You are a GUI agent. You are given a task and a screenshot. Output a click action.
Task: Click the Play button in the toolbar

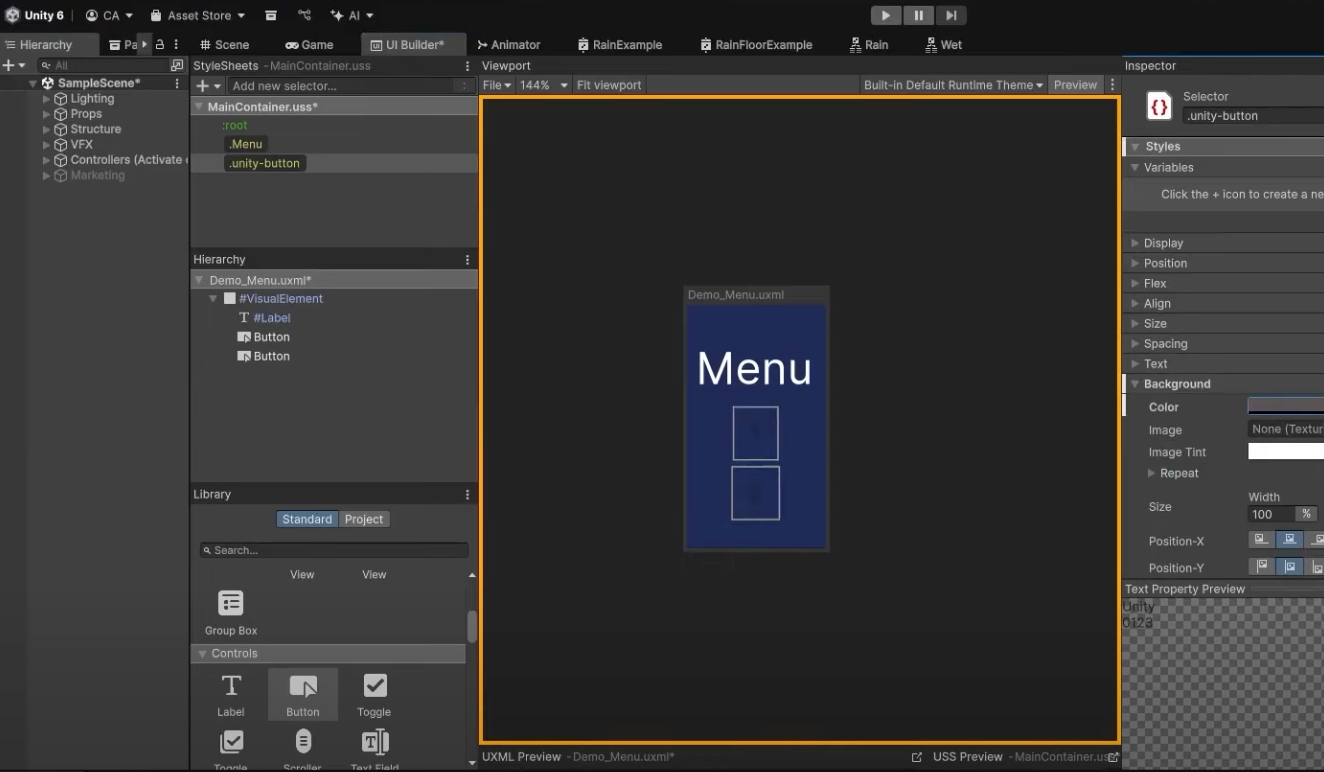tap(885, 15)
